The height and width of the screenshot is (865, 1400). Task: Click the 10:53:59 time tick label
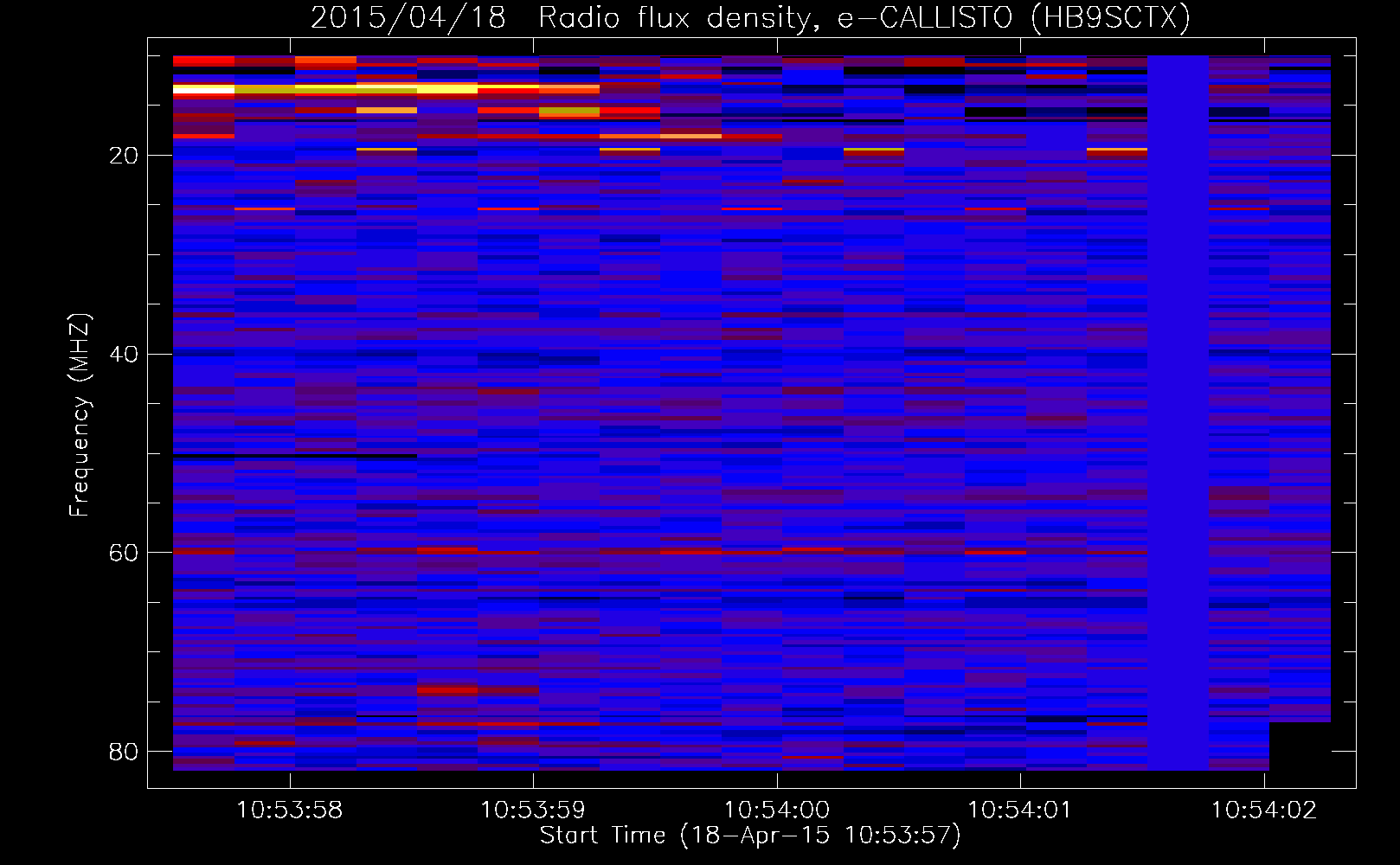click(x=533, y=811)
